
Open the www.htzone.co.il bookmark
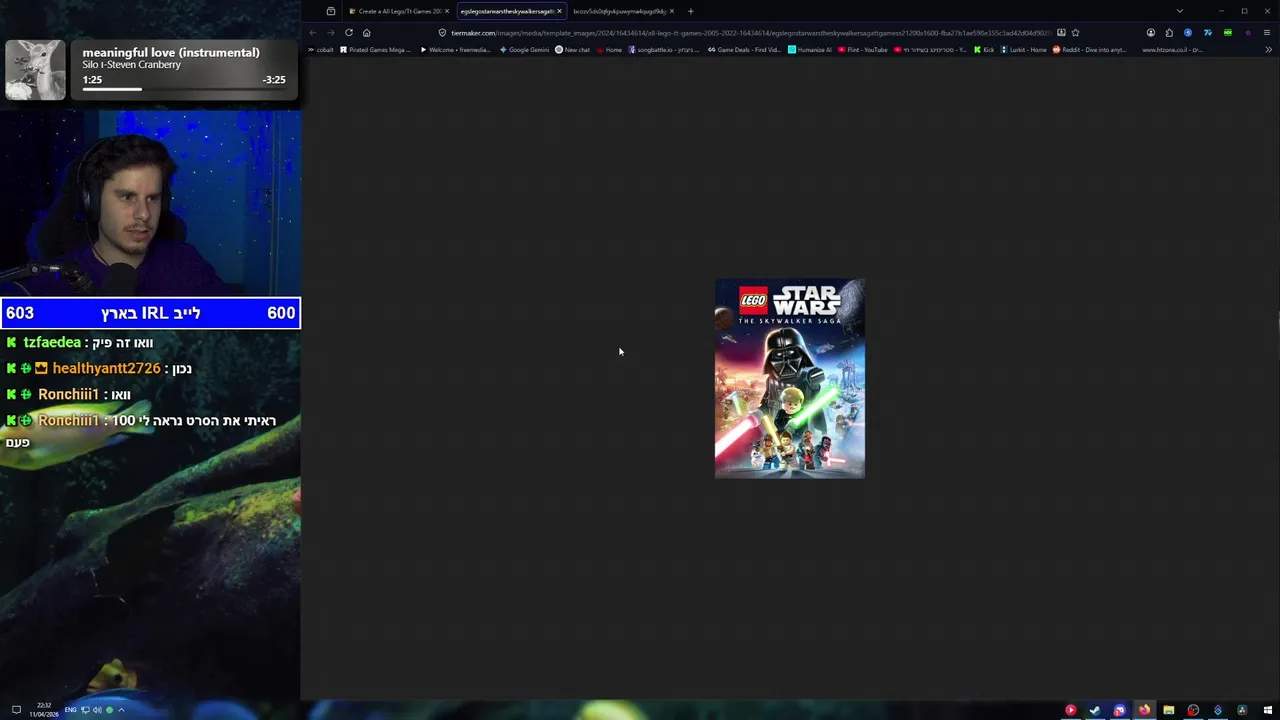(x=1172, y=49)
